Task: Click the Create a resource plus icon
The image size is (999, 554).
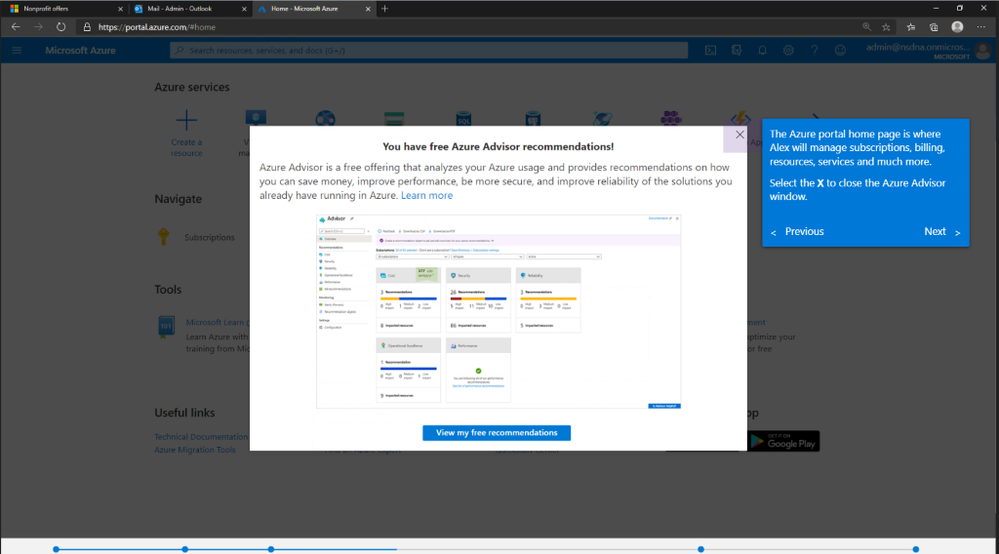Action: (x=186, y=120)
